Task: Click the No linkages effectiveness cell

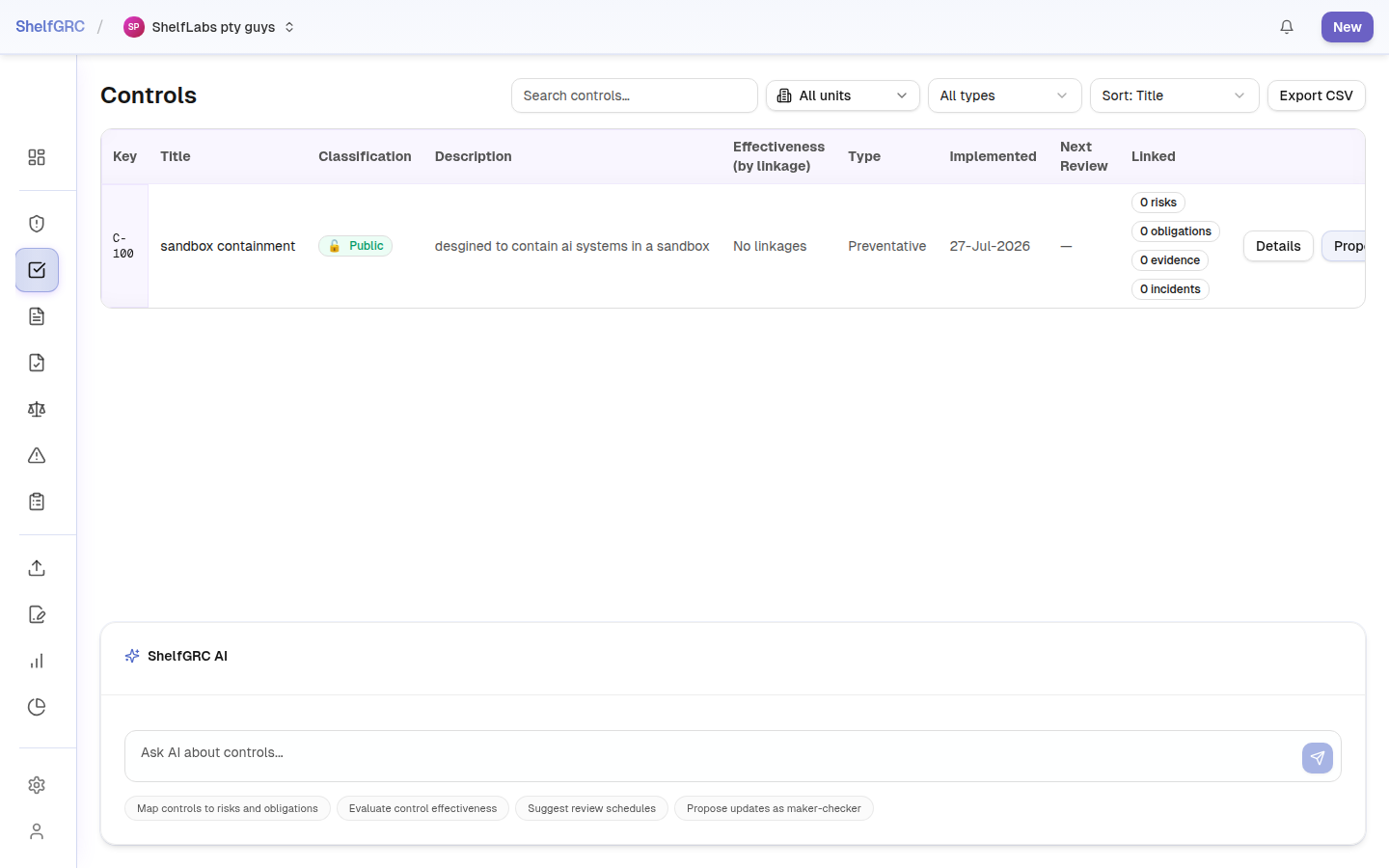Action: 770,246
